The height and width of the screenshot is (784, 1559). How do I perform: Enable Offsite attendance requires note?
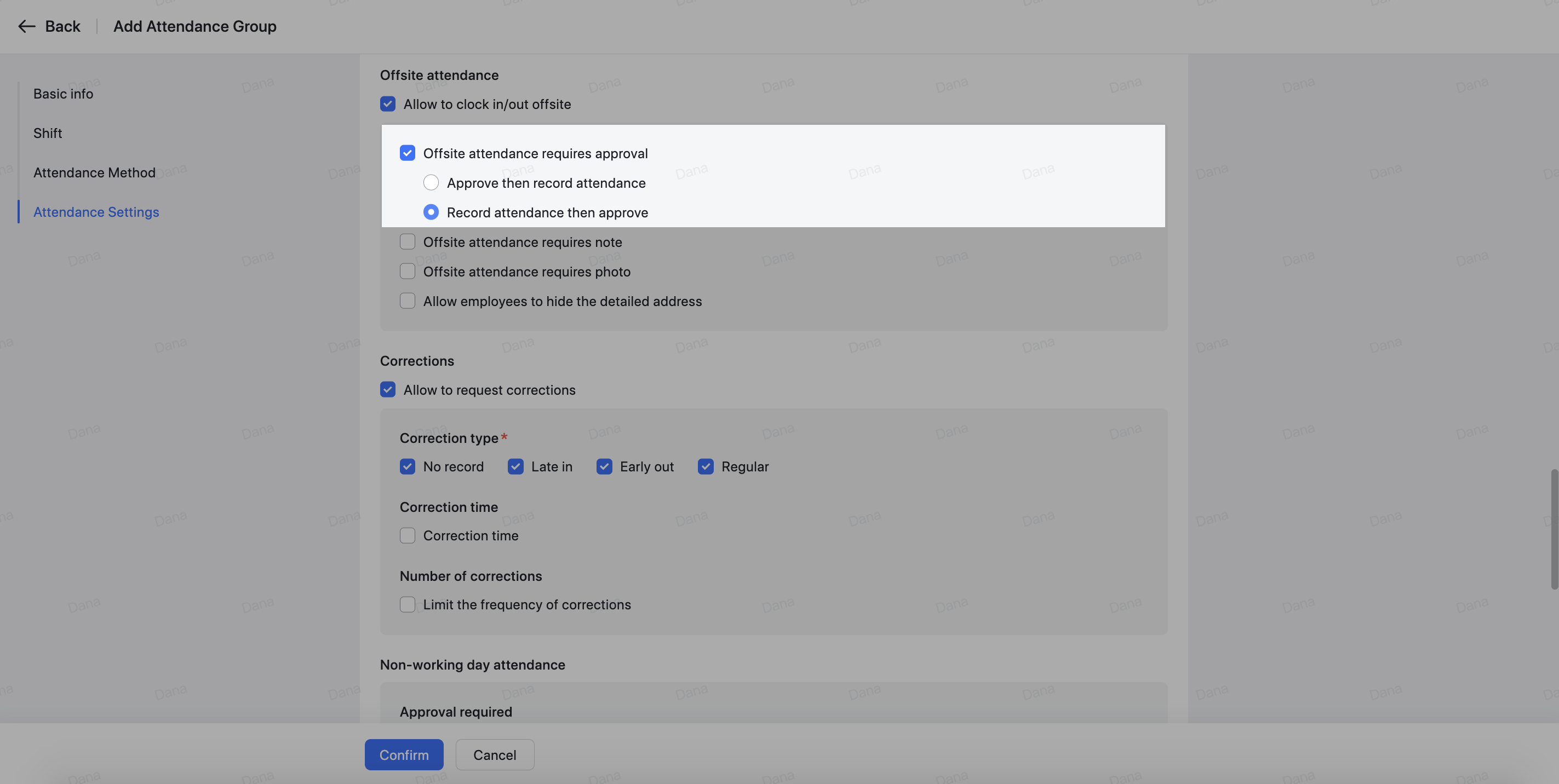click(x=407, y=242)
